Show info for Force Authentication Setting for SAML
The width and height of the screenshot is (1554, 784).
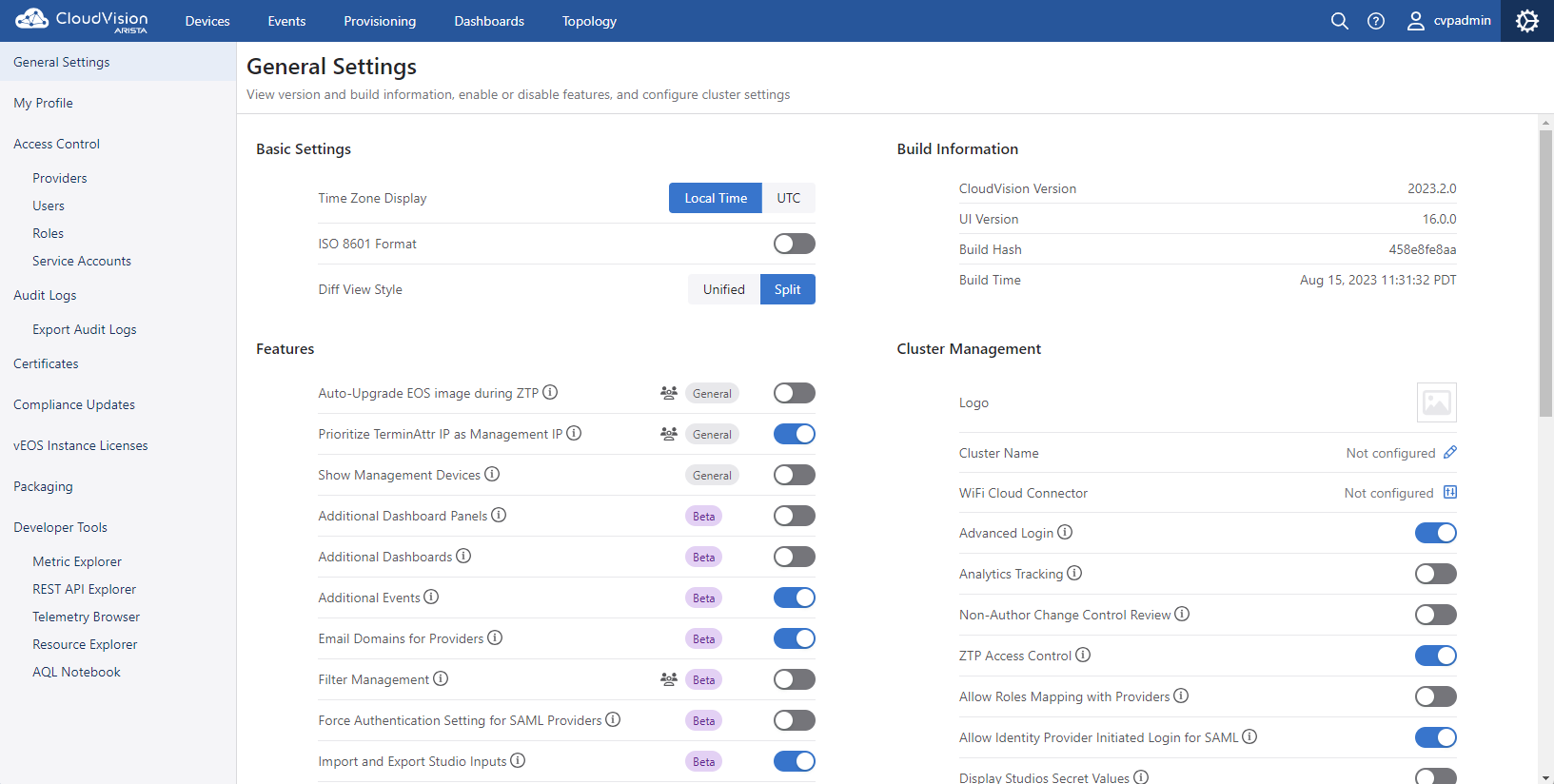point(613,719)
